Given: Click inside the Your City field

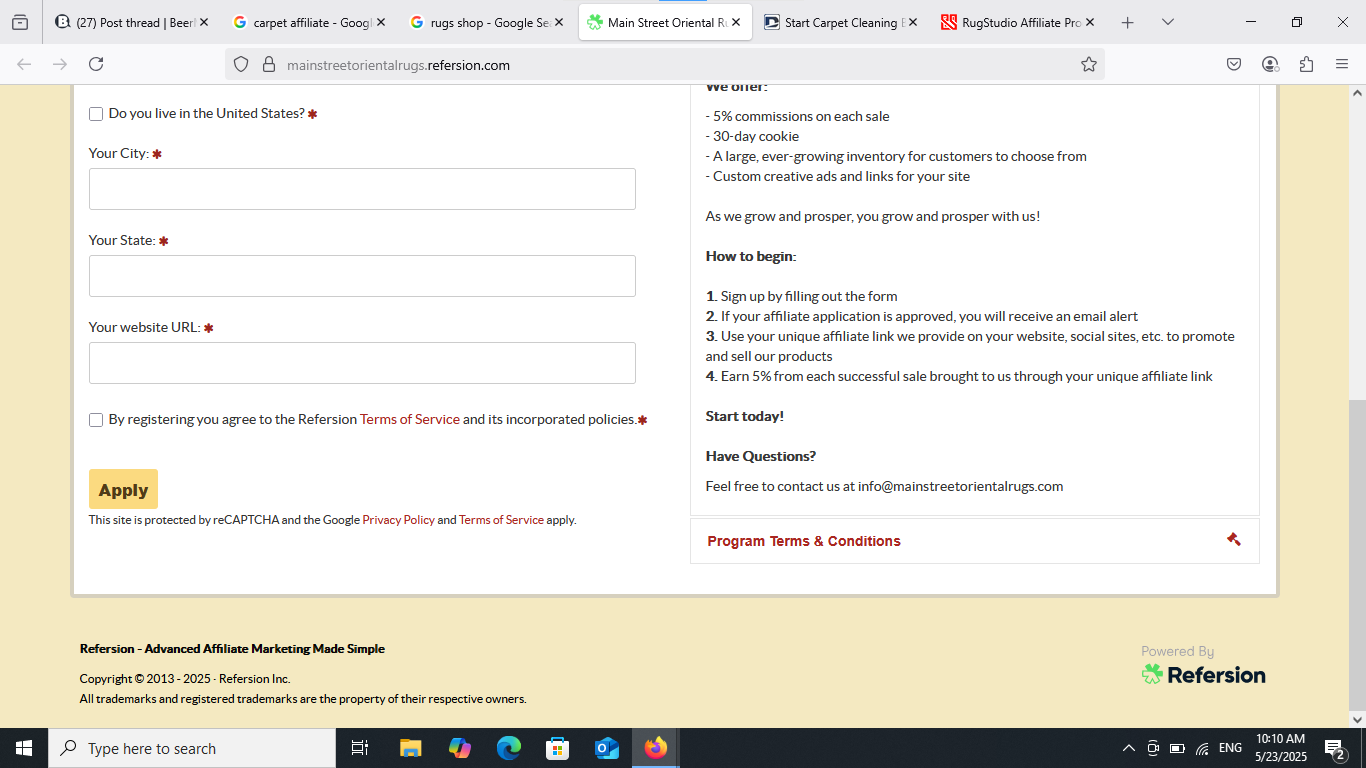Looking at the screenshot, I should click(x=362, y=189).
